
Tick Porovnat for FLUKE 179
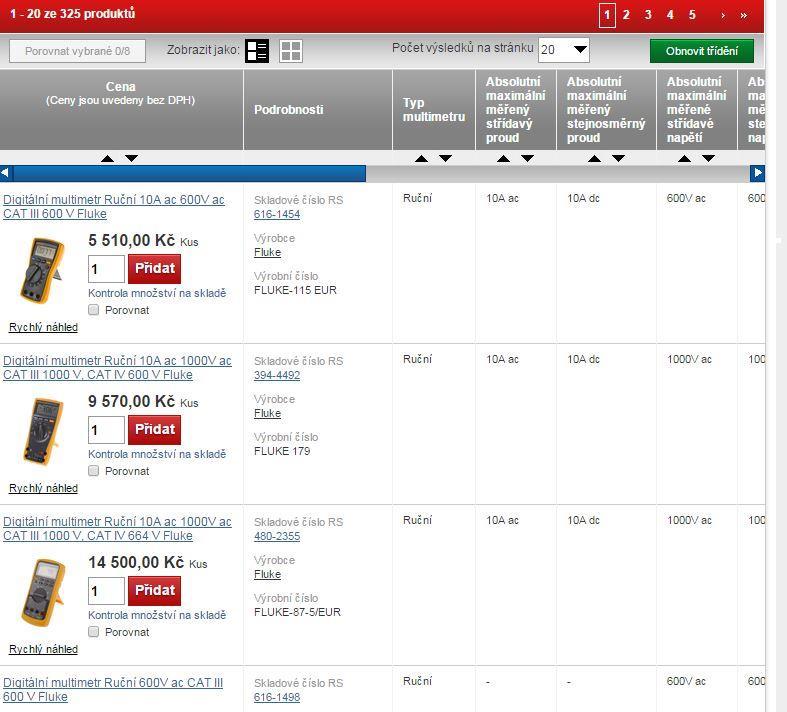[93, 471]
